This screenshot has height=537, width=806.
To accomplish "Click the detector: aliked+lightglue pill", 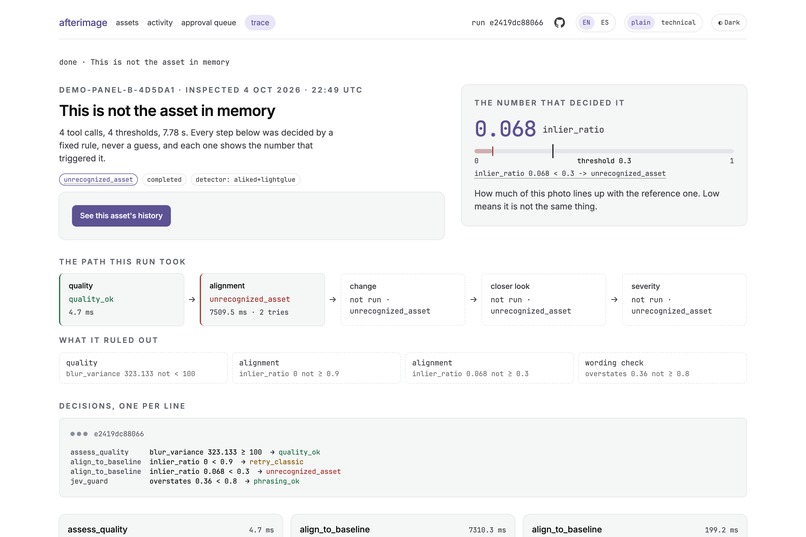I will (245, 180).
